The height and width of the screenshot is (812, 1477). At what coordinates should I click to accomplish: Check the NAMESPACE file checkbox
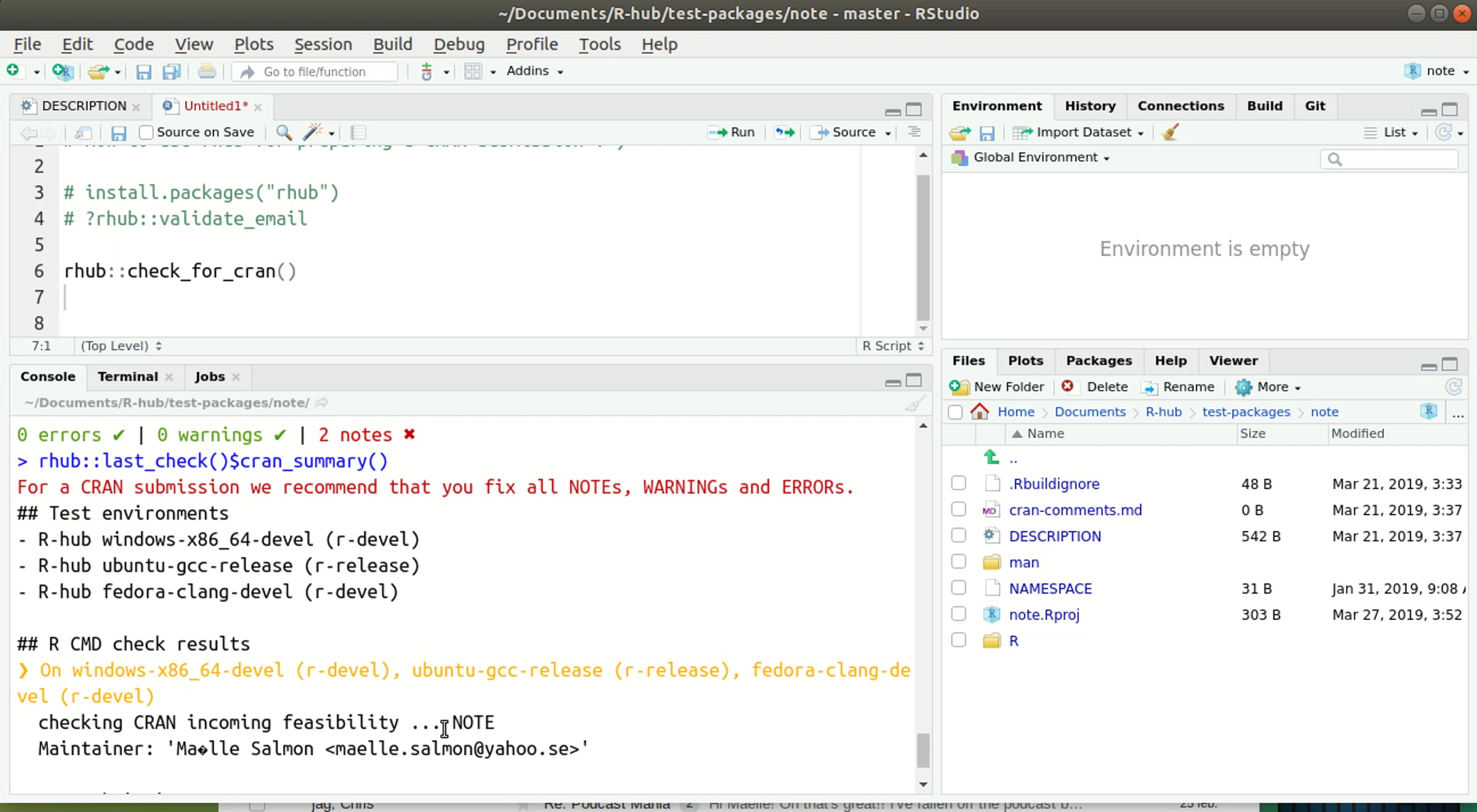(x=958, y=588)
